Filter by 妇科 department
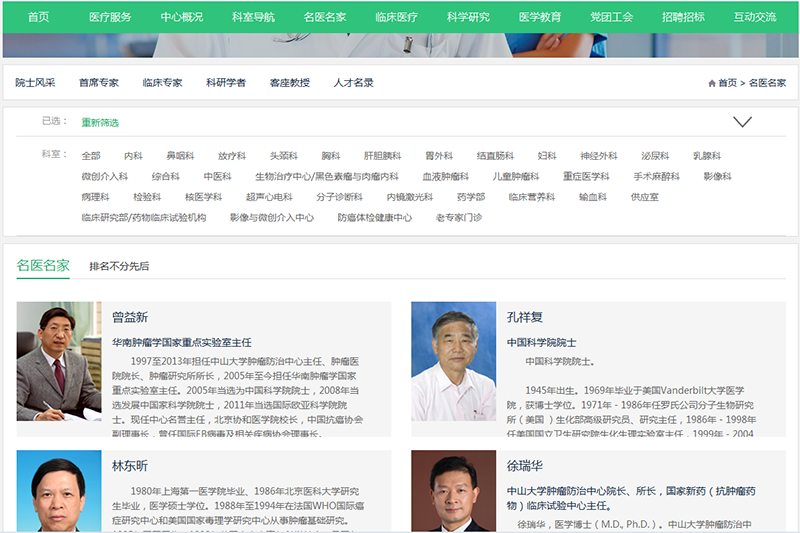Viewport: 800px width, 533px height. (x=547, y=156)
